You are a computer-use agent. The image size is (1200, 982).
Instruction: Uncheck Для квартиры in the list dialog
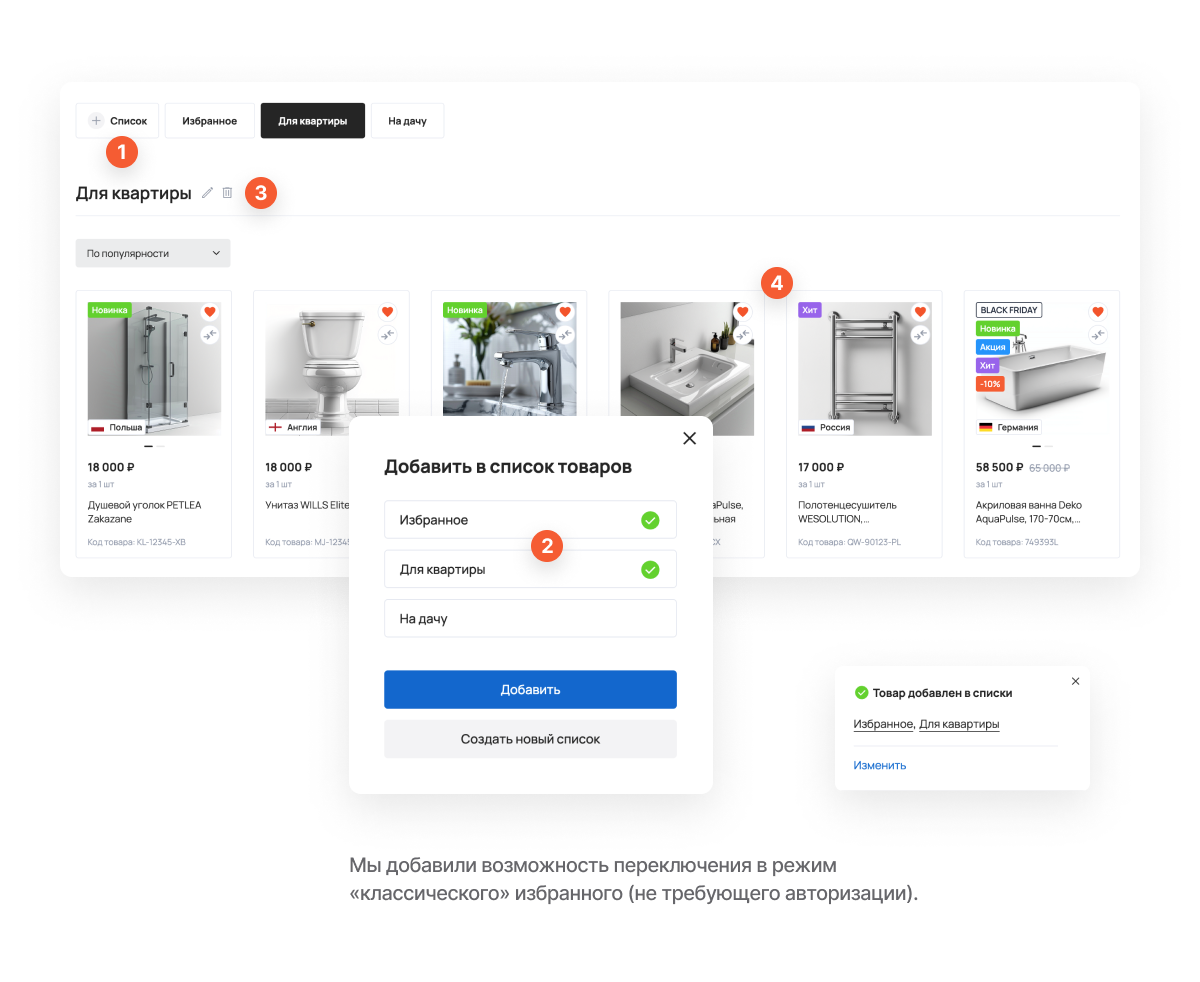point(650,569)
